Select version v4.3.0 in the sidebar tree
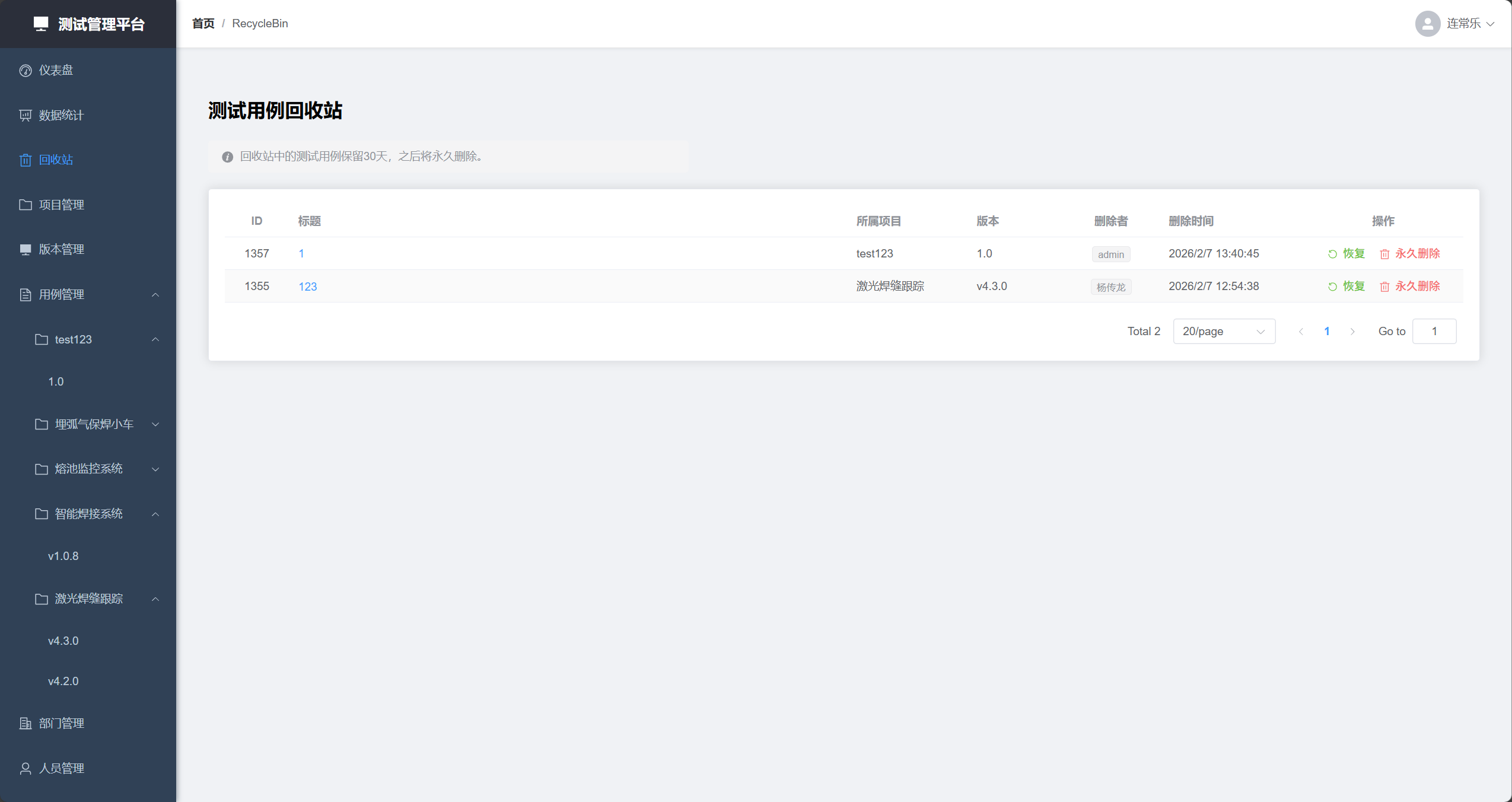 click(x=63, y=641)
